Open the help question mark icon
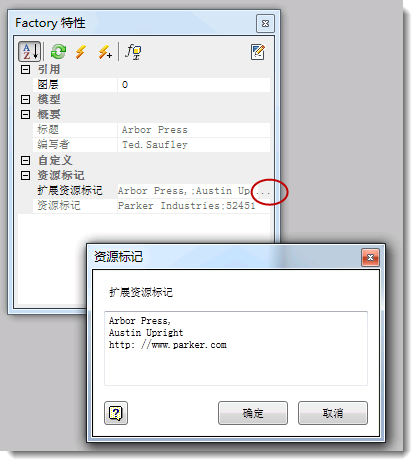The width and height of the screenshot is (418, 466). [116, 413]
